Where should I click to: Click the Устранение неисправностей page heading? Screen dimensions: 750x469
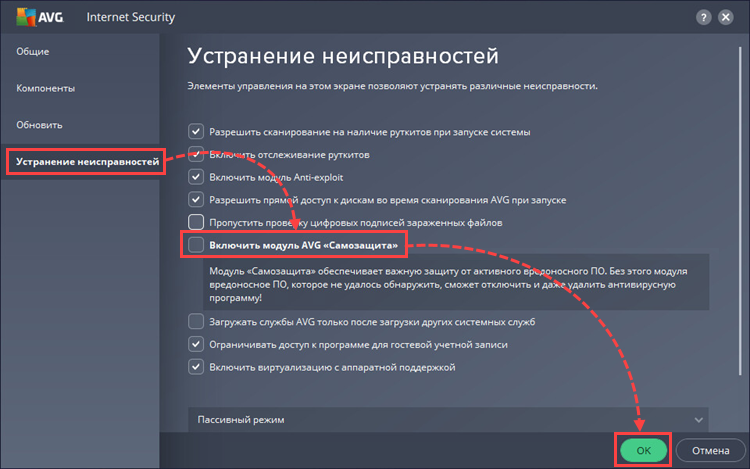click(342, 56)
